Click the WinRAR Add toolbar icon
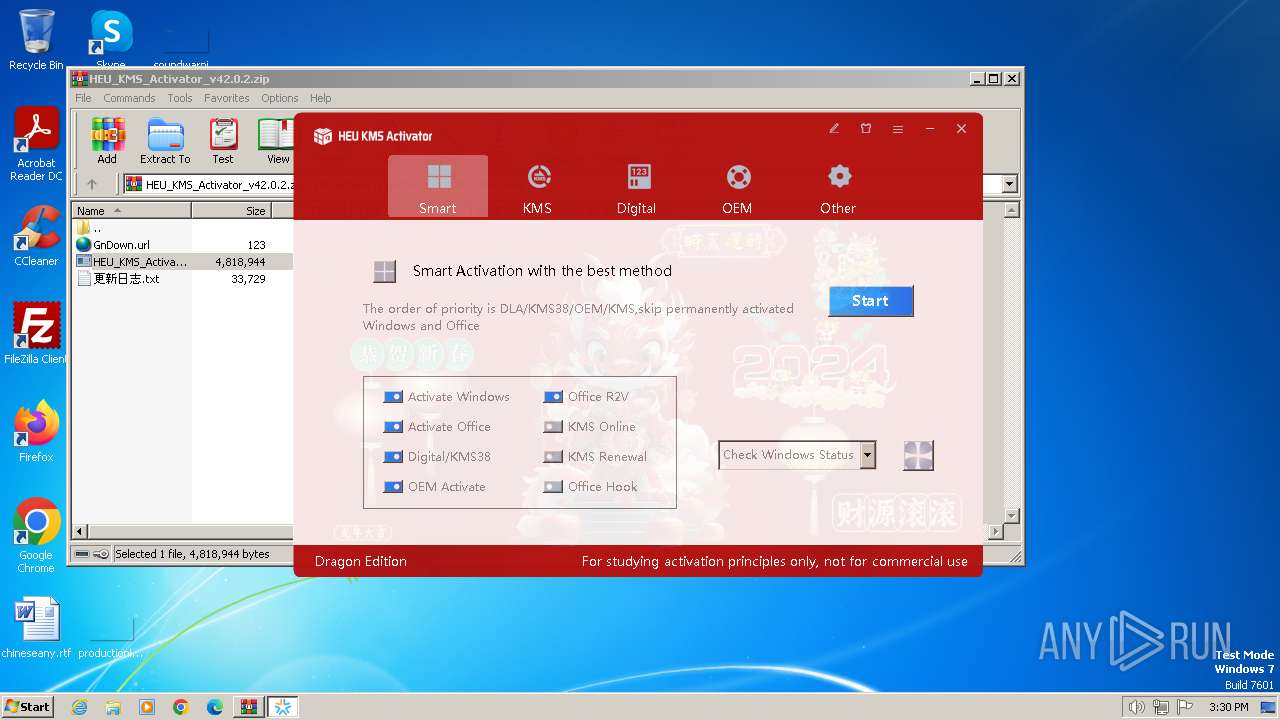This screenshot has height=720, width=1280. tap(107, 141)
